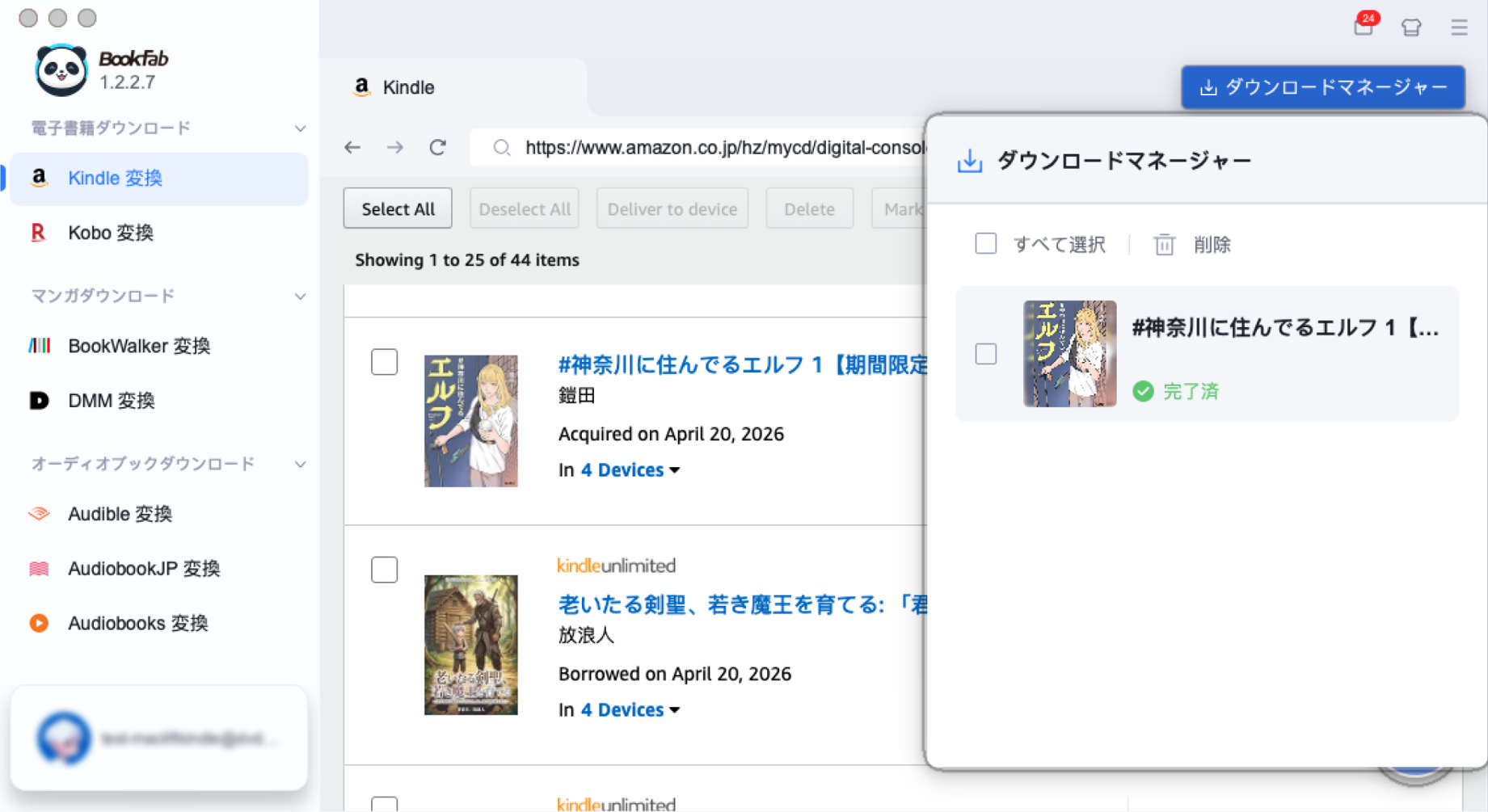Screen dimensions: 1488x812
Task: Click the BookFab panda logo
Action: [61, 69]
